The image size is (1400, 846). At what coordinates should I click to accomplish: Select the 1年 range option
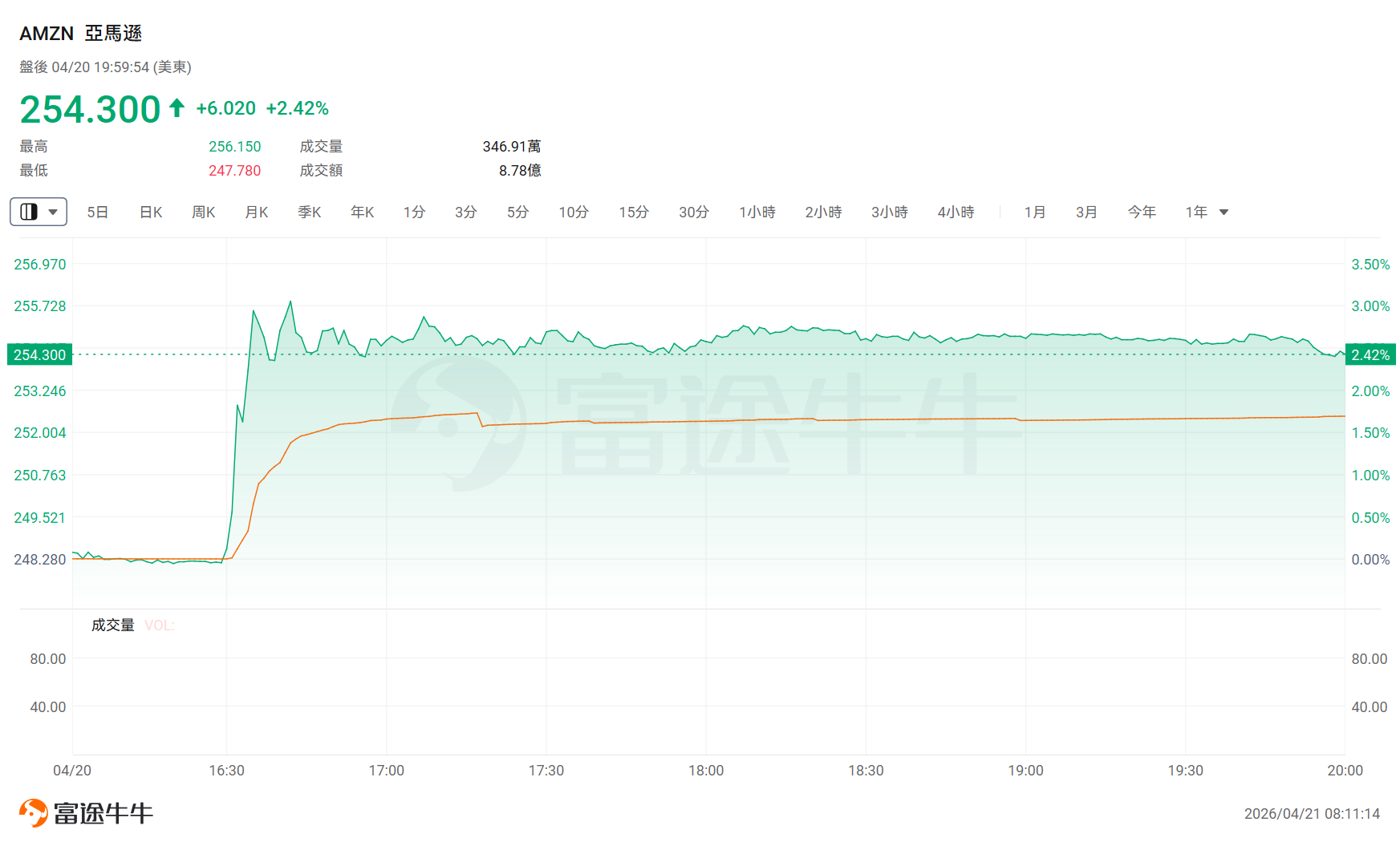(1196, 213)
